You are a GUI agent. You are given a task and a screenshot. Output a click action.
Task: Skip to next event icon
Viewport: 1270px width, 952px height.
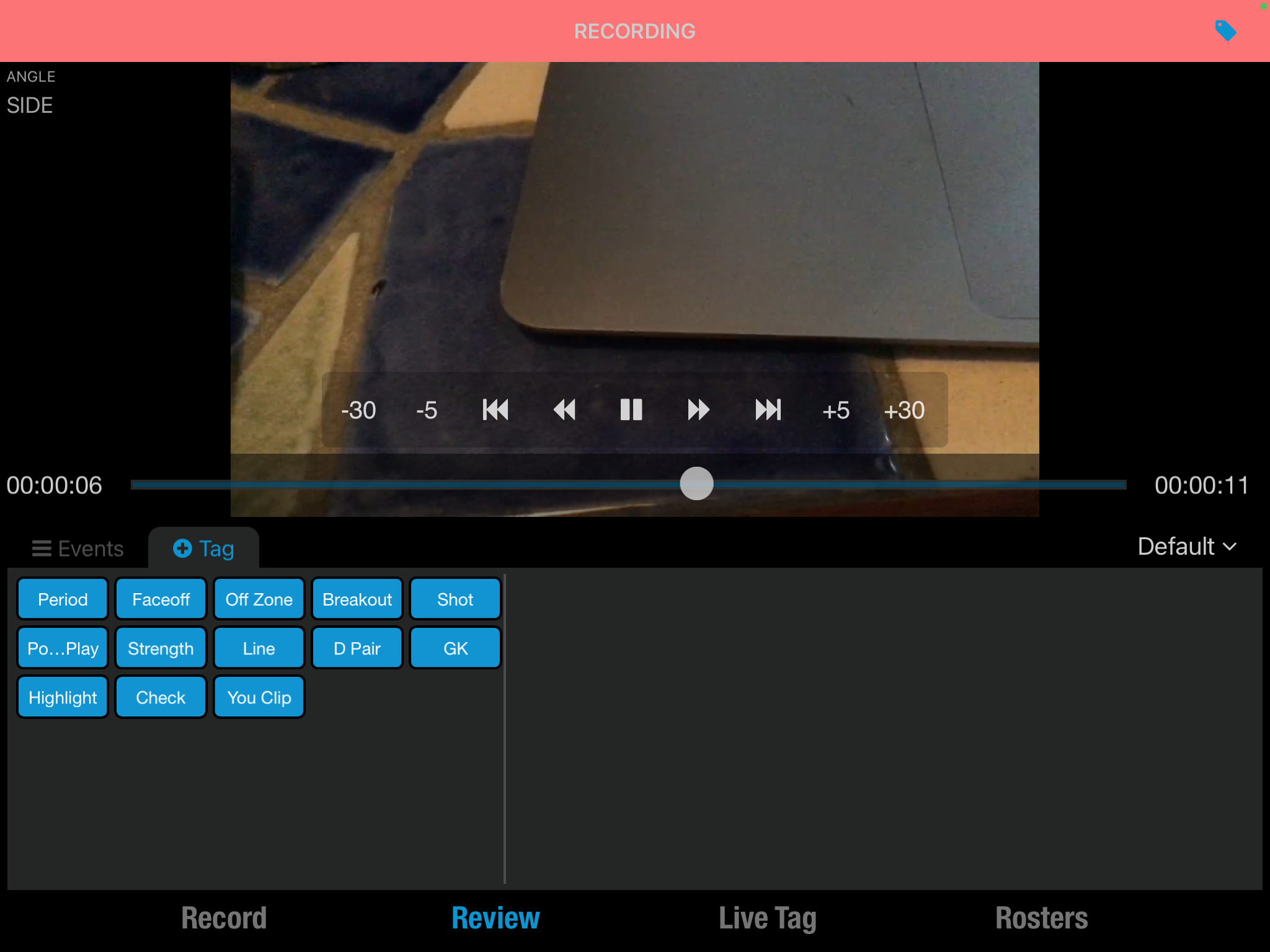click(768, 410)
